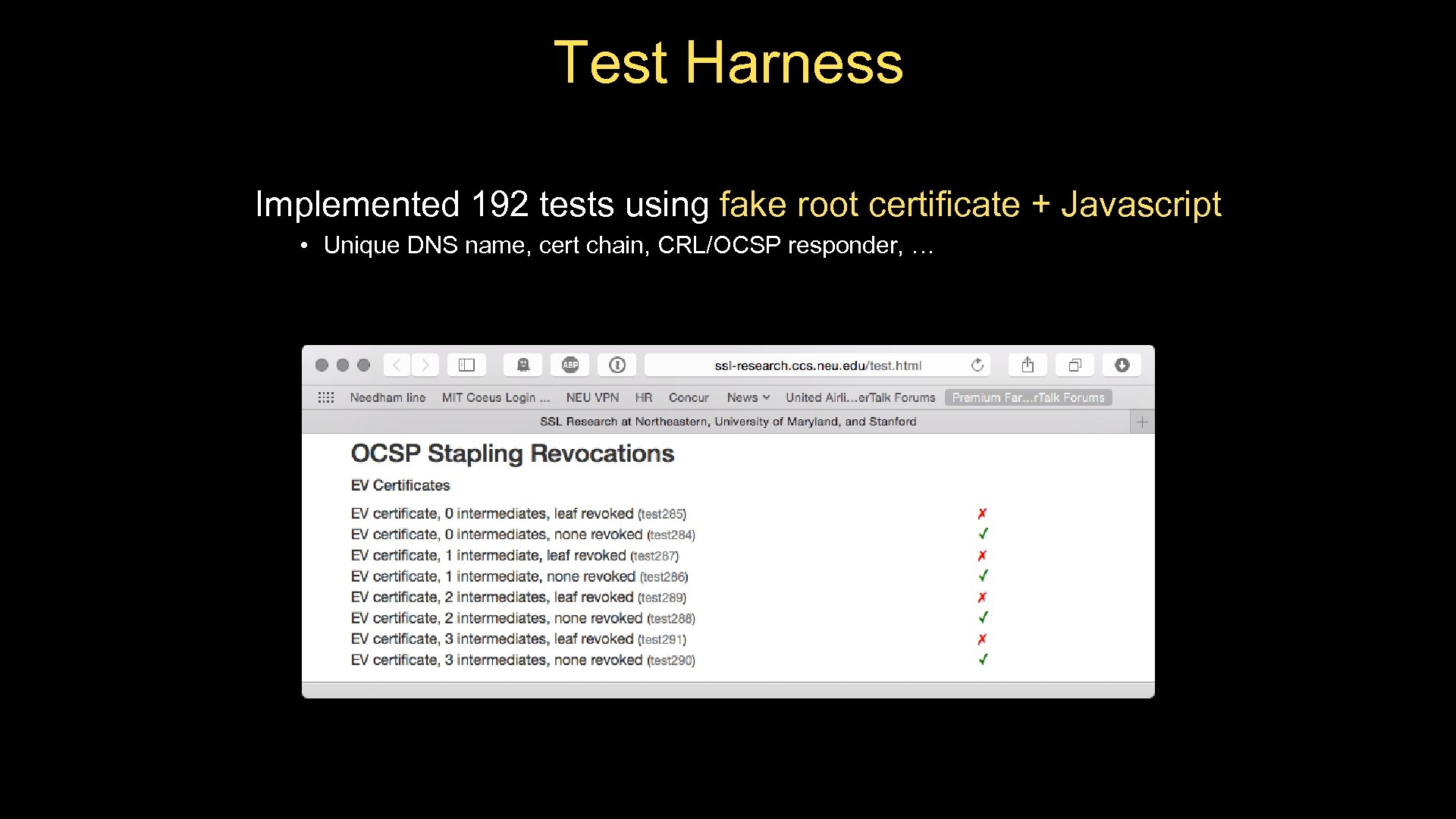Reload the test.html page

point(977,365)
